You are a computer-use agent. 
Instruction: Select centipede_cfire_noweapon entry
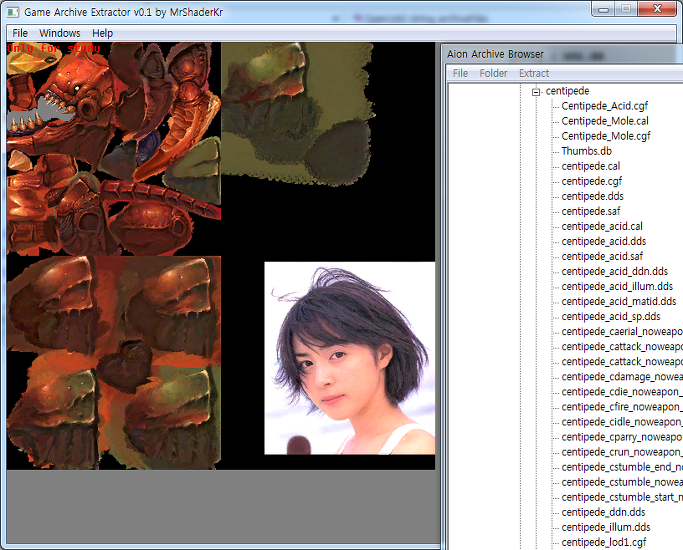coord(622,407)
